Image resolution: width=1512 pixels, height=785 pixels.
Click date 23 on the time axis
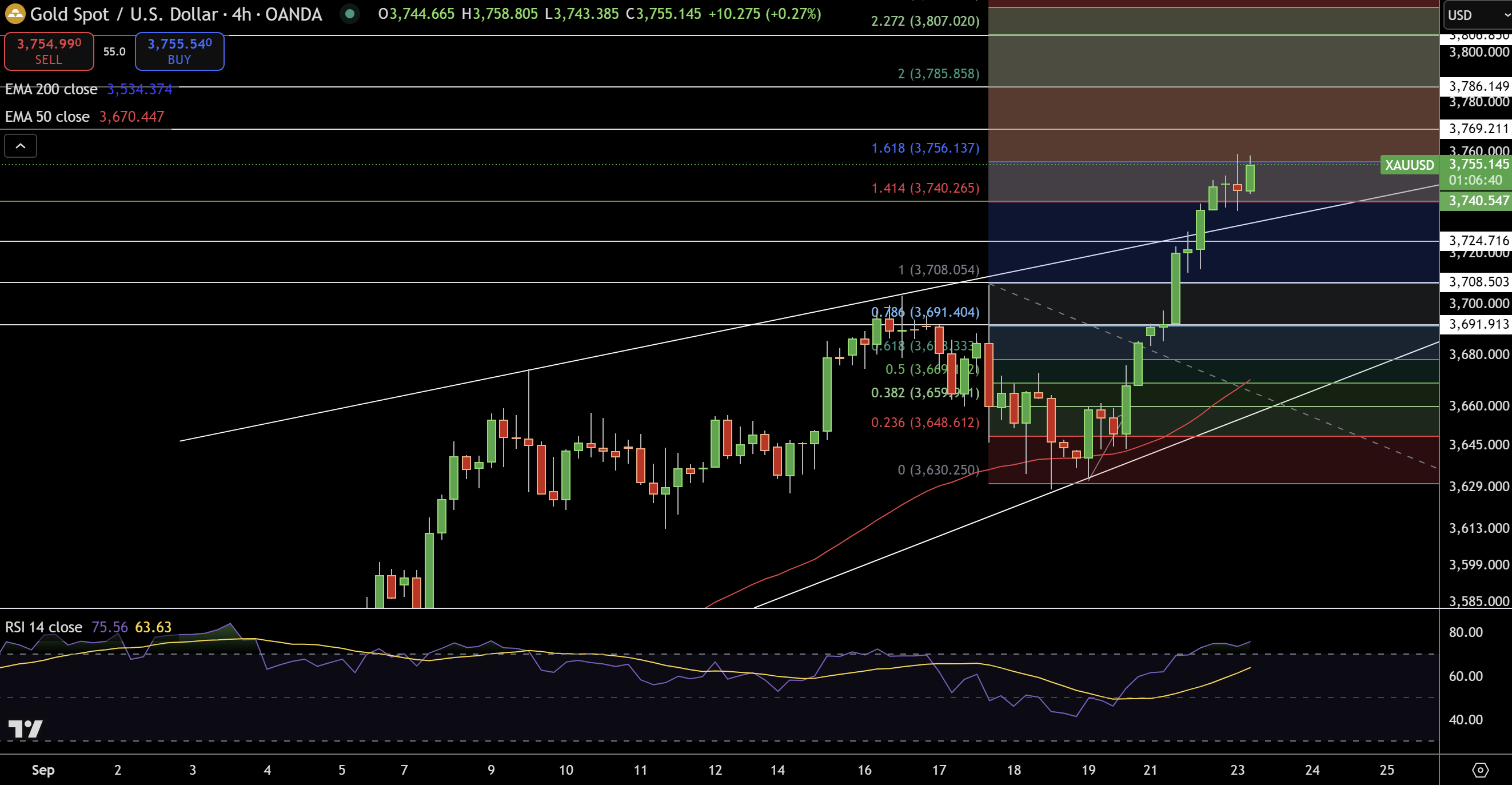coord(1237,770)
